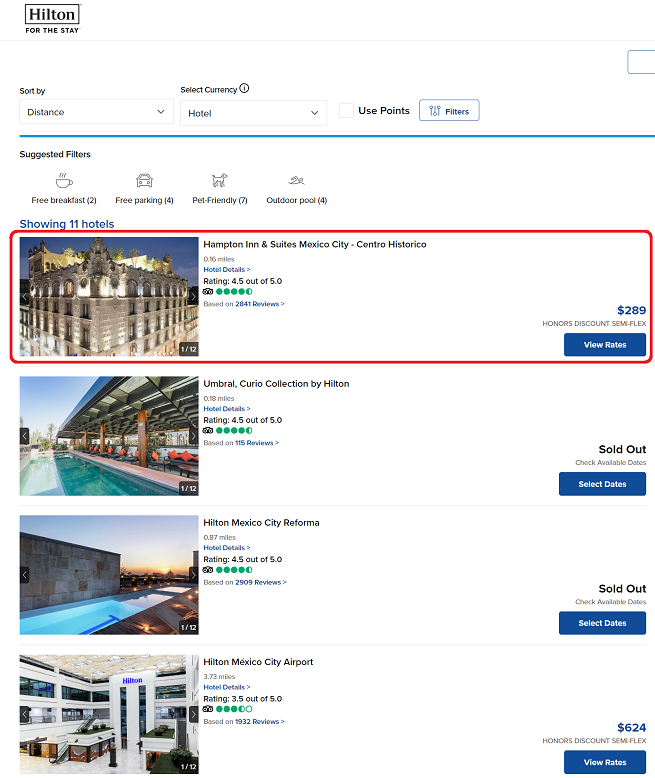Viewport: 655px width, 778px height.
Task: Show next photo of Hilton Mexico City Reforma
Action: [x=194, y=575]
